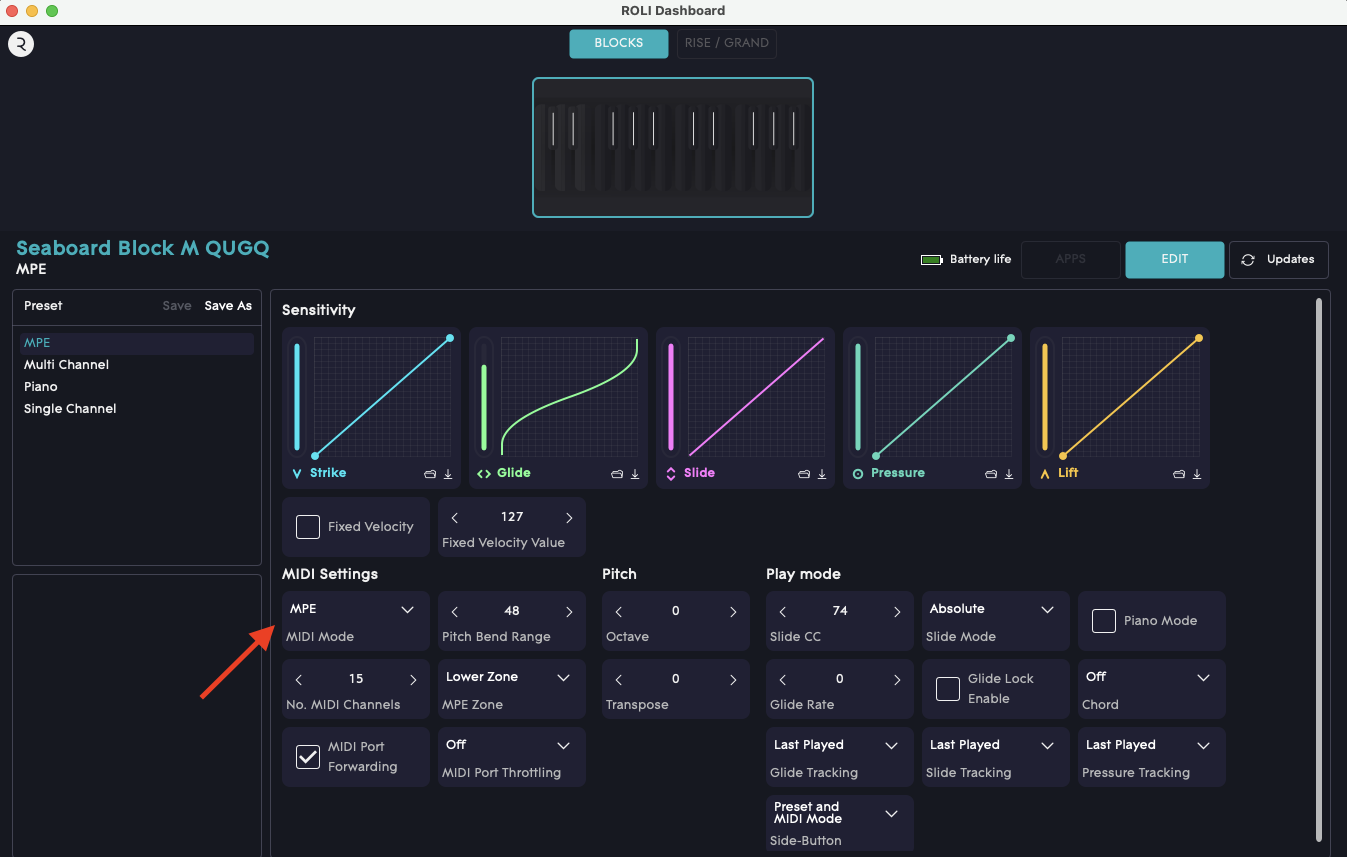Click the Lift dimension icon
Viewport: 1347px width, 857px height.
1045,474
